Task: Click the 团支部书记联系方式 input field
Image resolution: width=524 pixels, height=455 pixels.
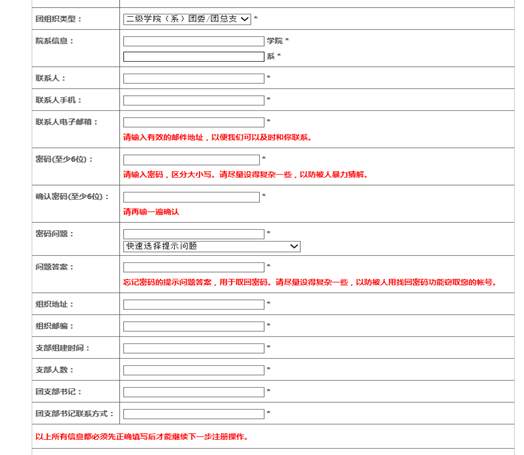Action: coord(193,414)
